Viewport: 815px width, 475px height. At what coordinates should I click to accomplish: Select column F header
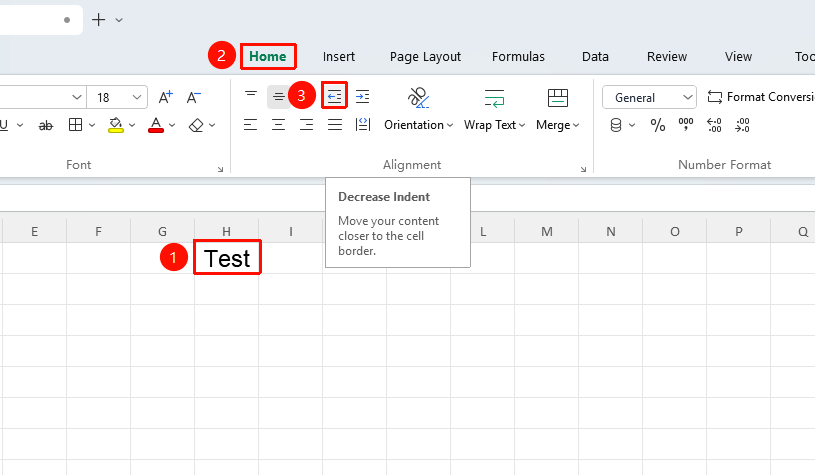click(98, 231)
